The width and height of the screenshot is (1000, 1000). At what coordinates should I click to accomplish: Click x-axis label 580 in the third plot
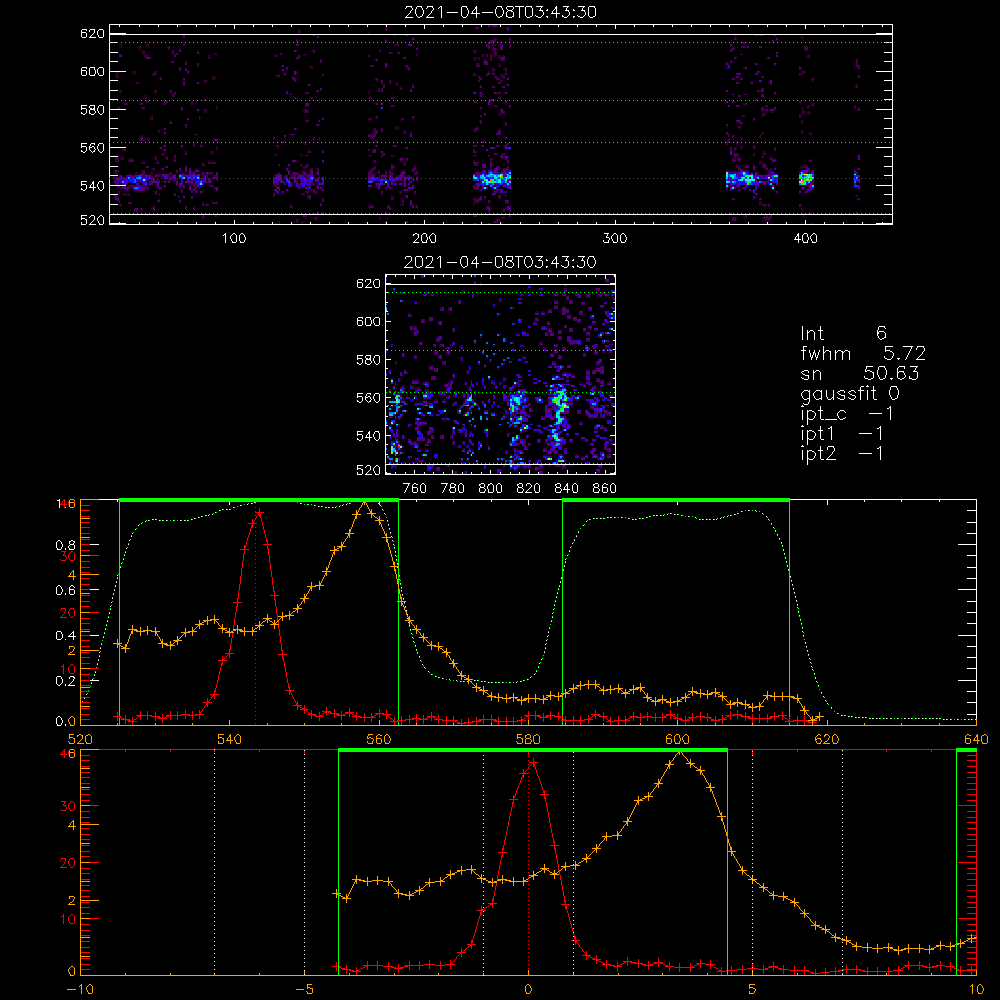click(x=528, y=739)
